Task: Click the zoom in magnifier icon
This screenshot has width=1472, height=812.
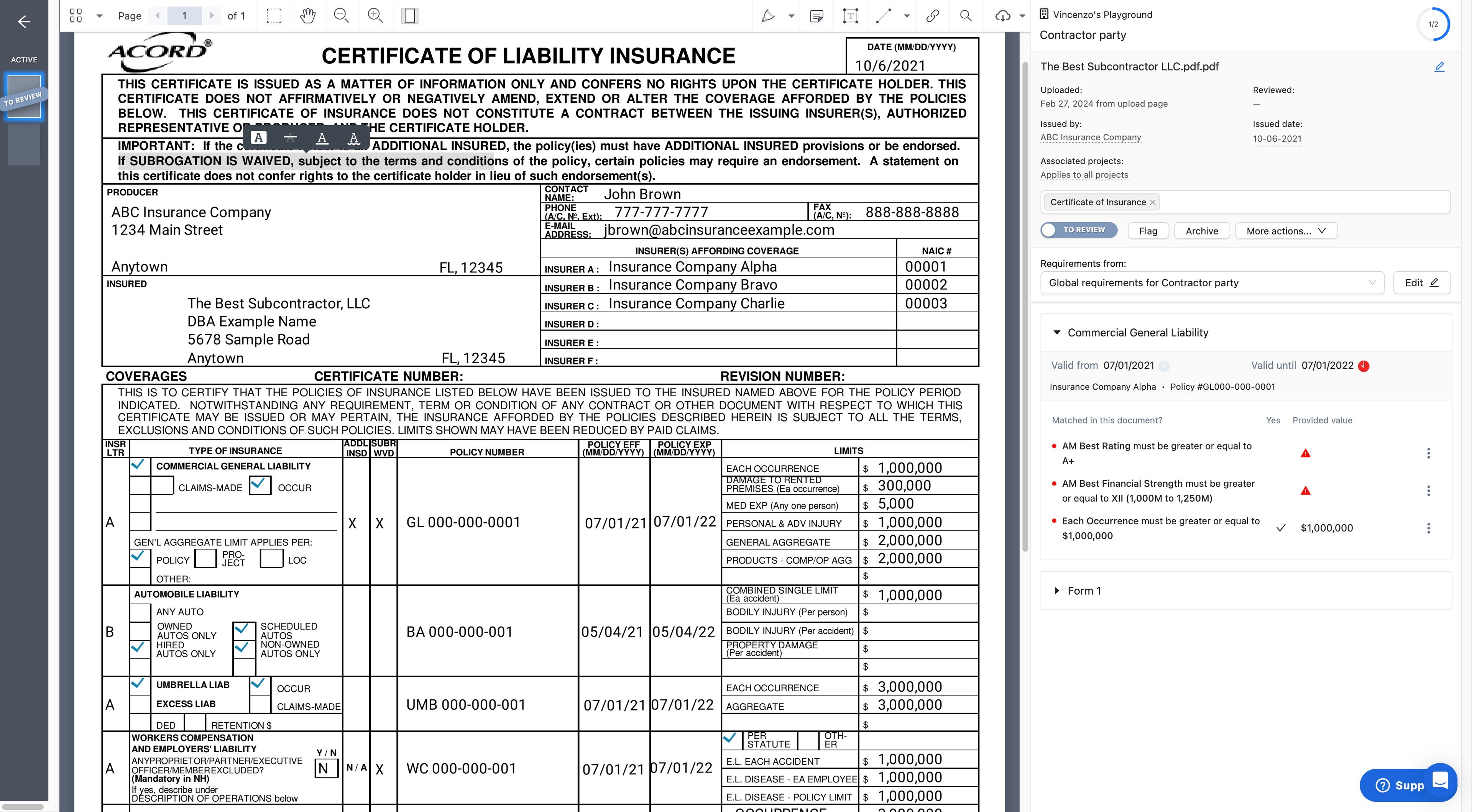Action: (375, 15)
